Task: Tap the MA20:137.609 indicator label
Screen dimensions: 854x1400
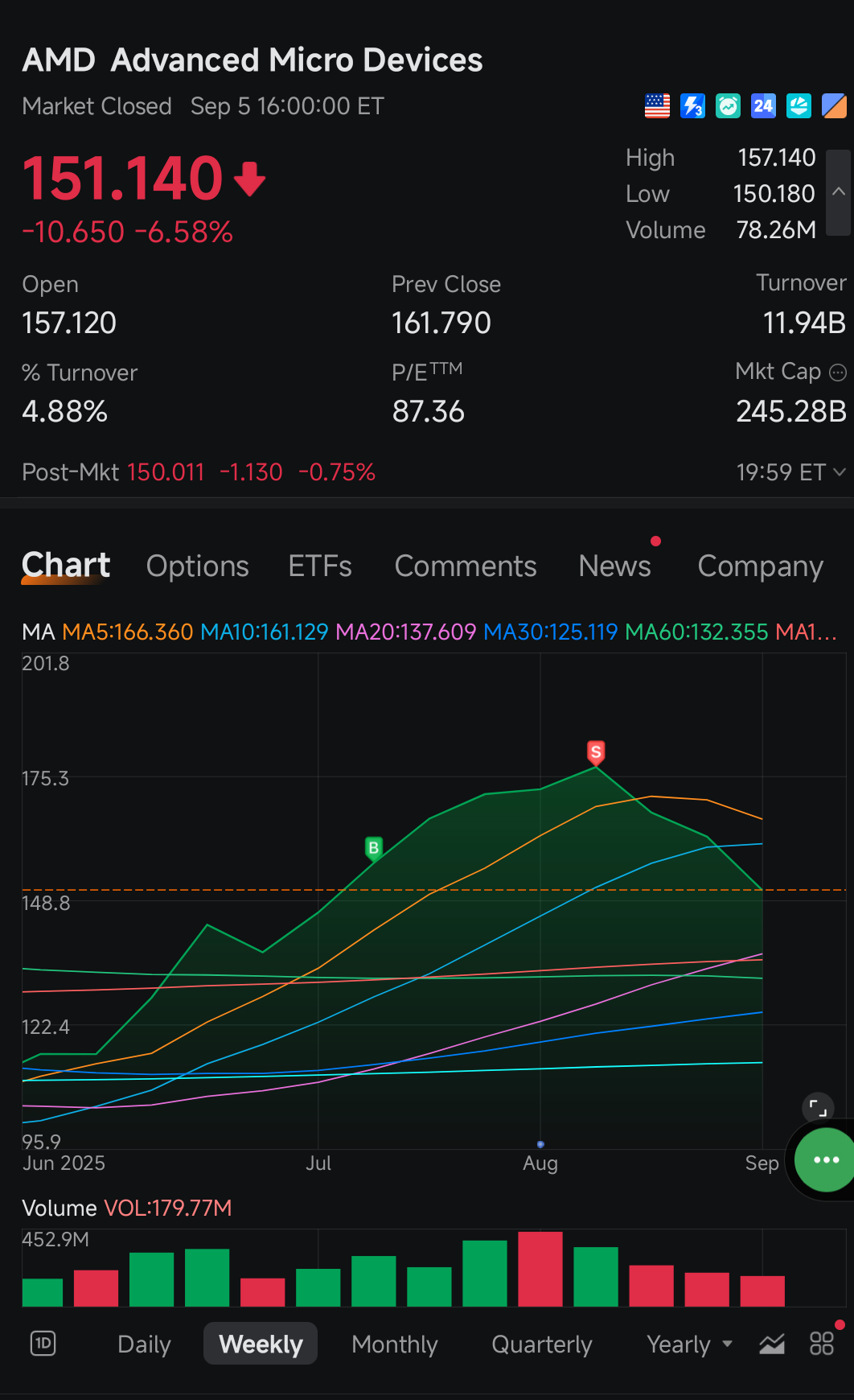Action: coord(406,632)
